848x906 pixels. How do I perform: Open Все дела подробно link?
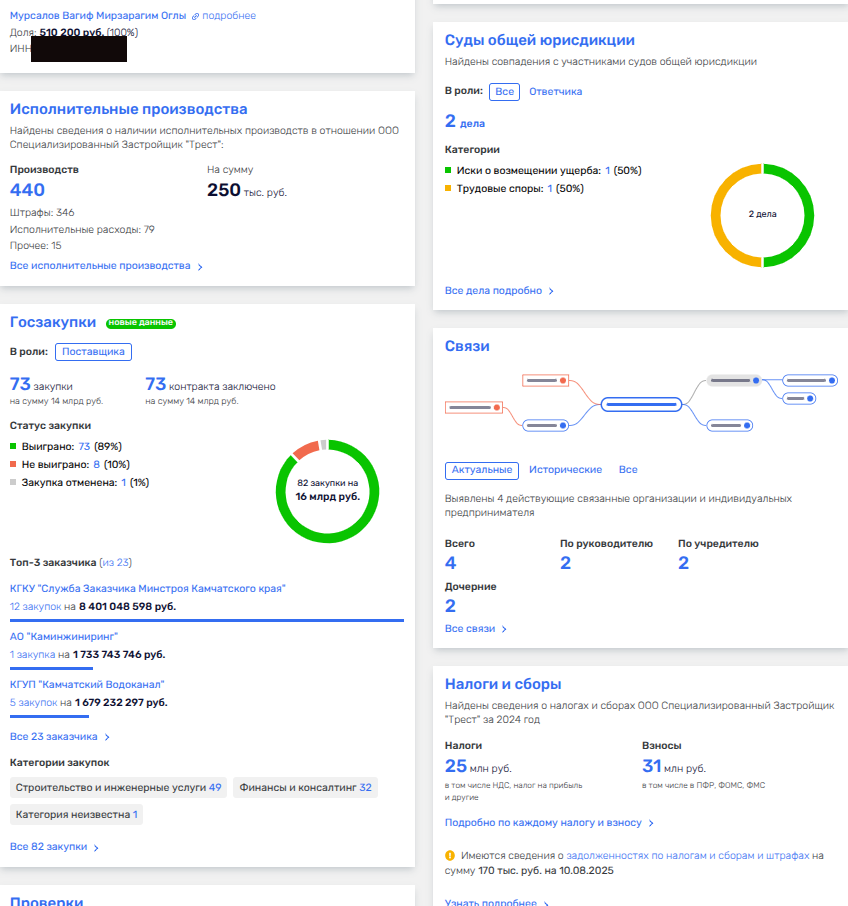(x=499, y=291)
